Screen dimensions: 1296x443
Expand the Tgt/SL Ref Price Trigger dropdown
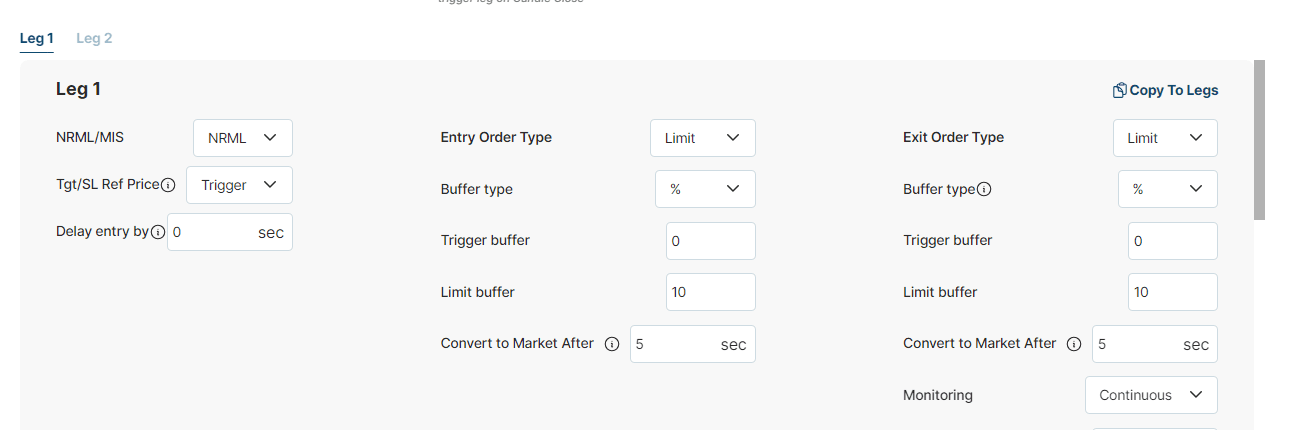[239, 185]
